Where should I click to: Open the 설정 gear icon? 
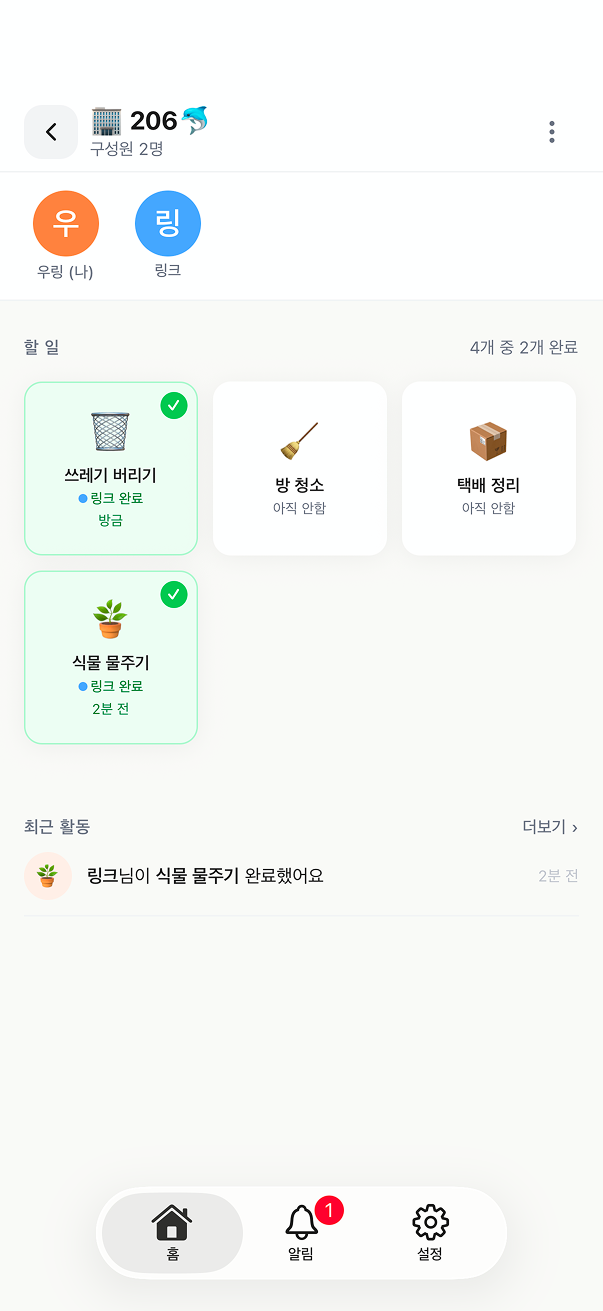430,1222
